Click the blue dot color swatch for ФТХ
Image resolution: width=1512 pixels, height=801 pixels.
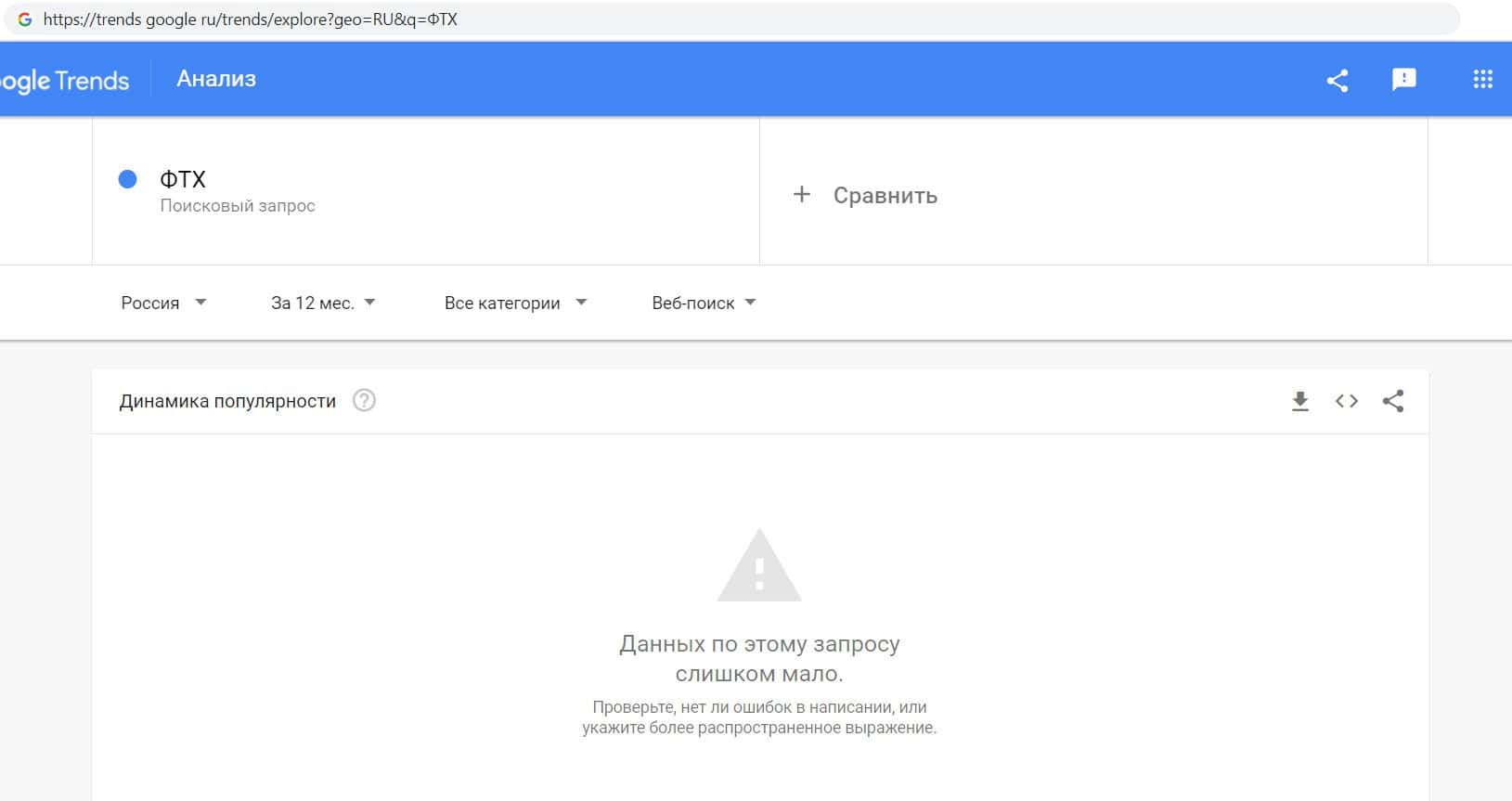(128, 179)
